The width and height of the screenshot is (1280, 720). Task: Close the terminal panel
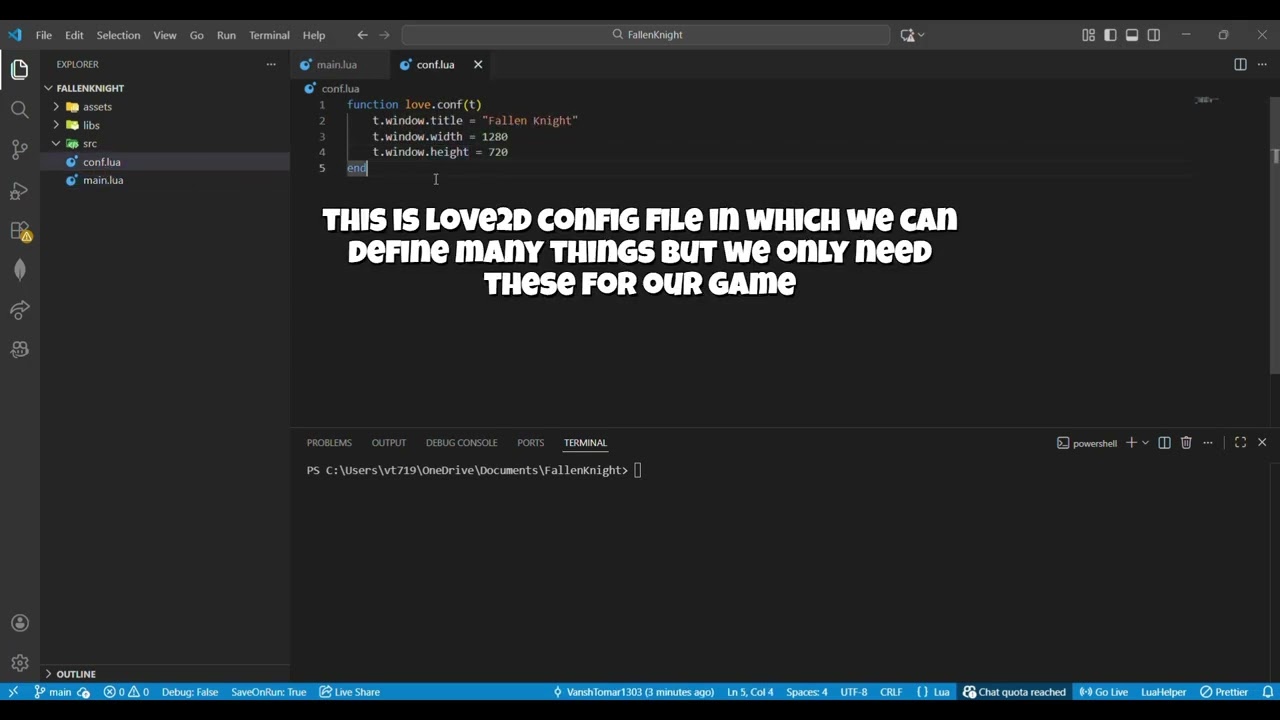click(x=1262, y=443)
